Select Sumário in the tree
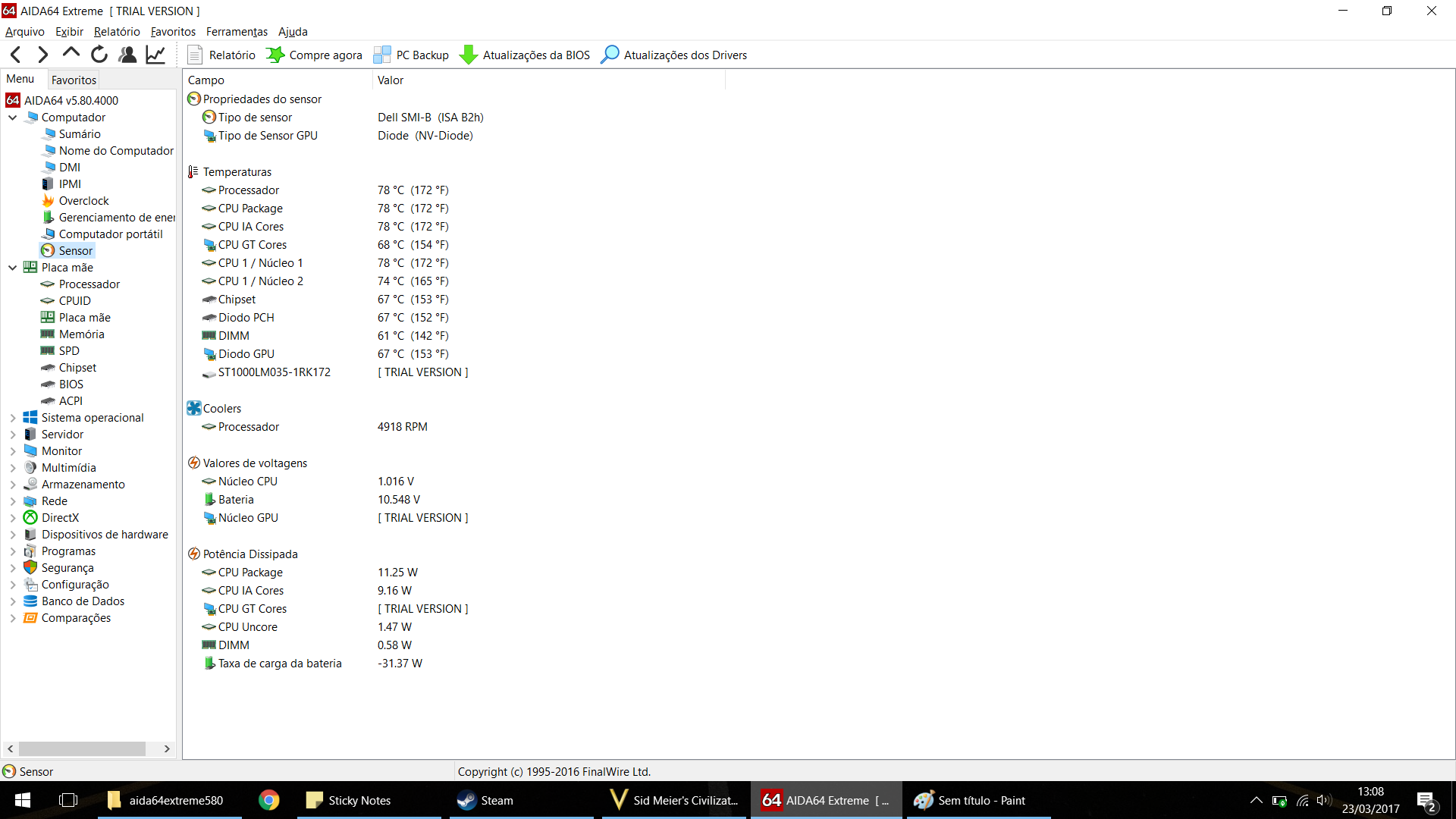 (80, 134)
